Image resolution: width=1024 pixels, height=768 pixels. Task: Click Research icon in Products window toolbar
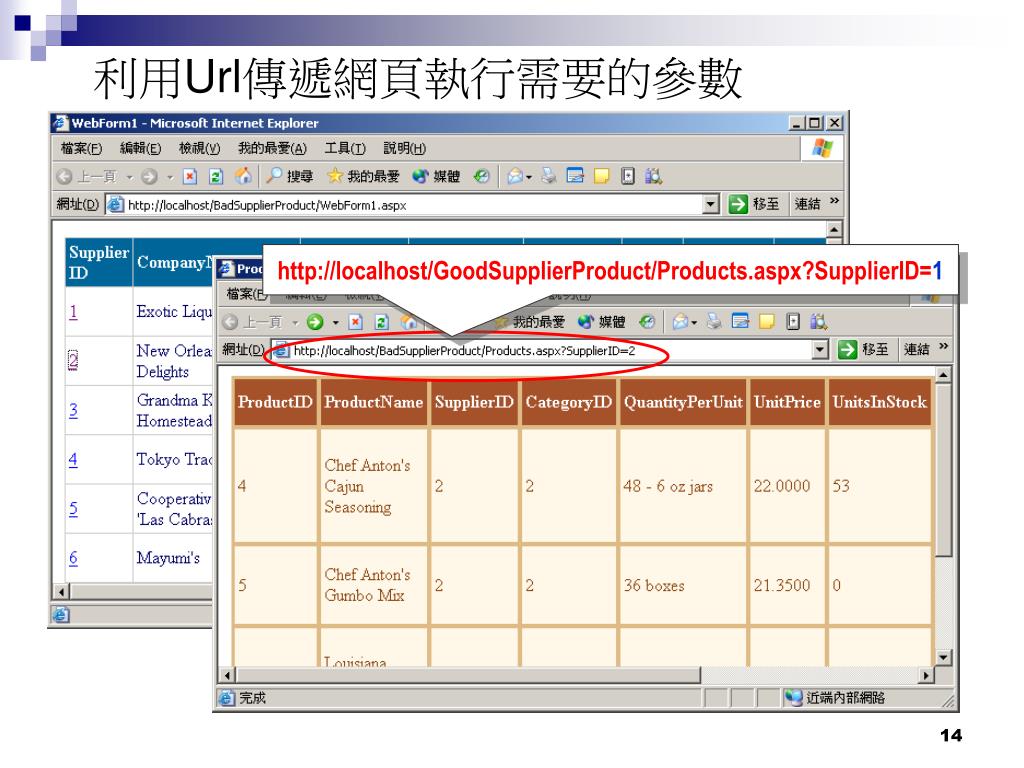(x=818, y=322)
